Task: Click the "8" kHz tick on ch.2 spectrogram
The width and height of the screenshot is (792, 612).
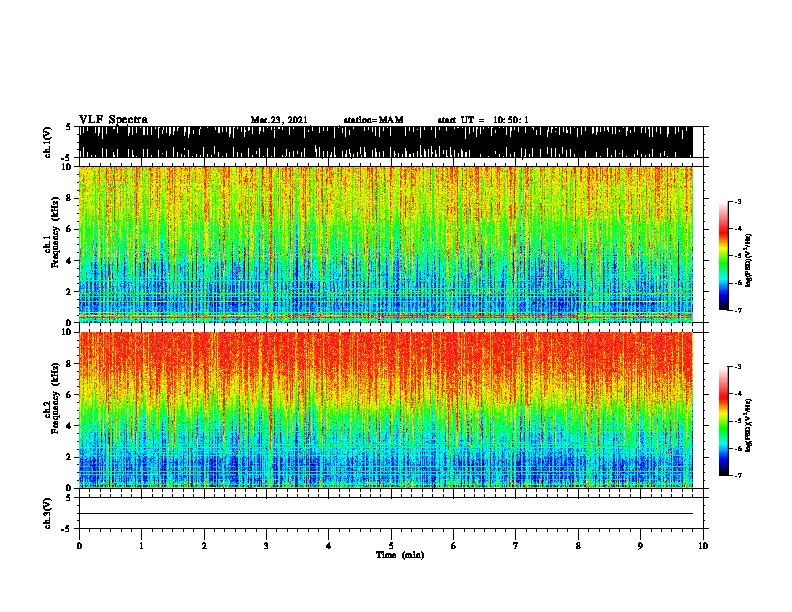Action: 70,364
